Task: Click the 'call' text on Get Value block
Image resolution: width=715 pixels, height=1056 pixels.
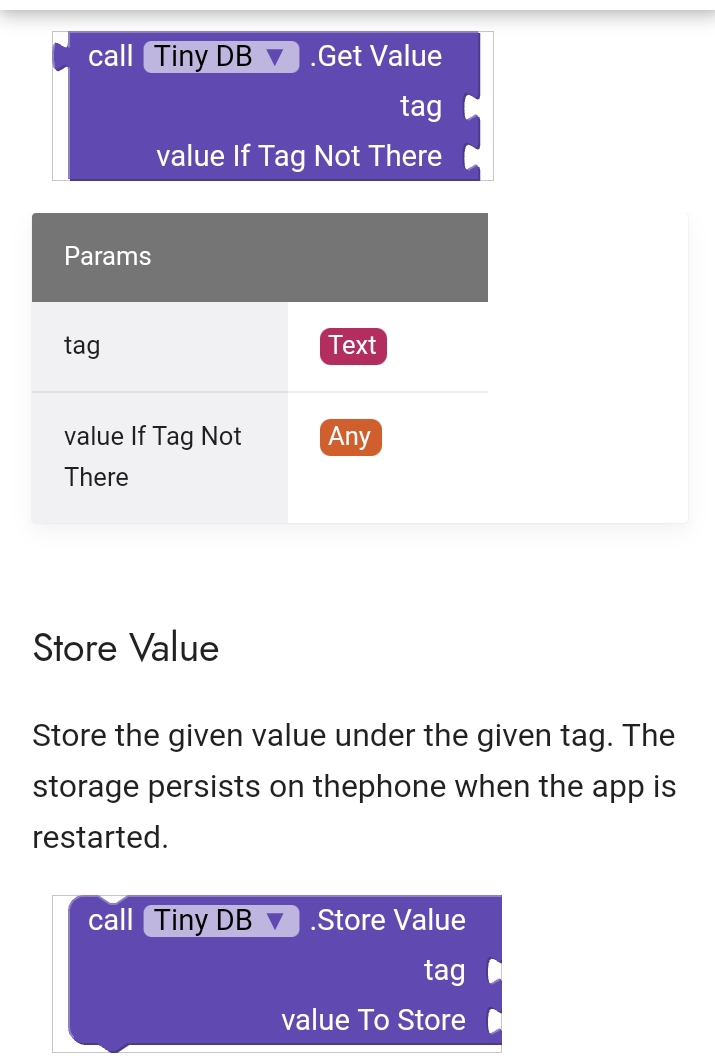Action: 110,57
